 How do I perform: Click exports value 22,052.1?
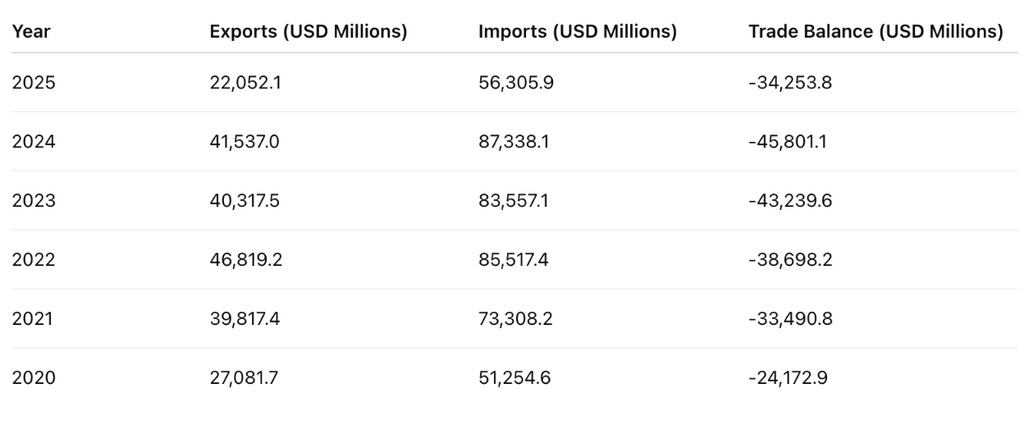pos(246,83)
